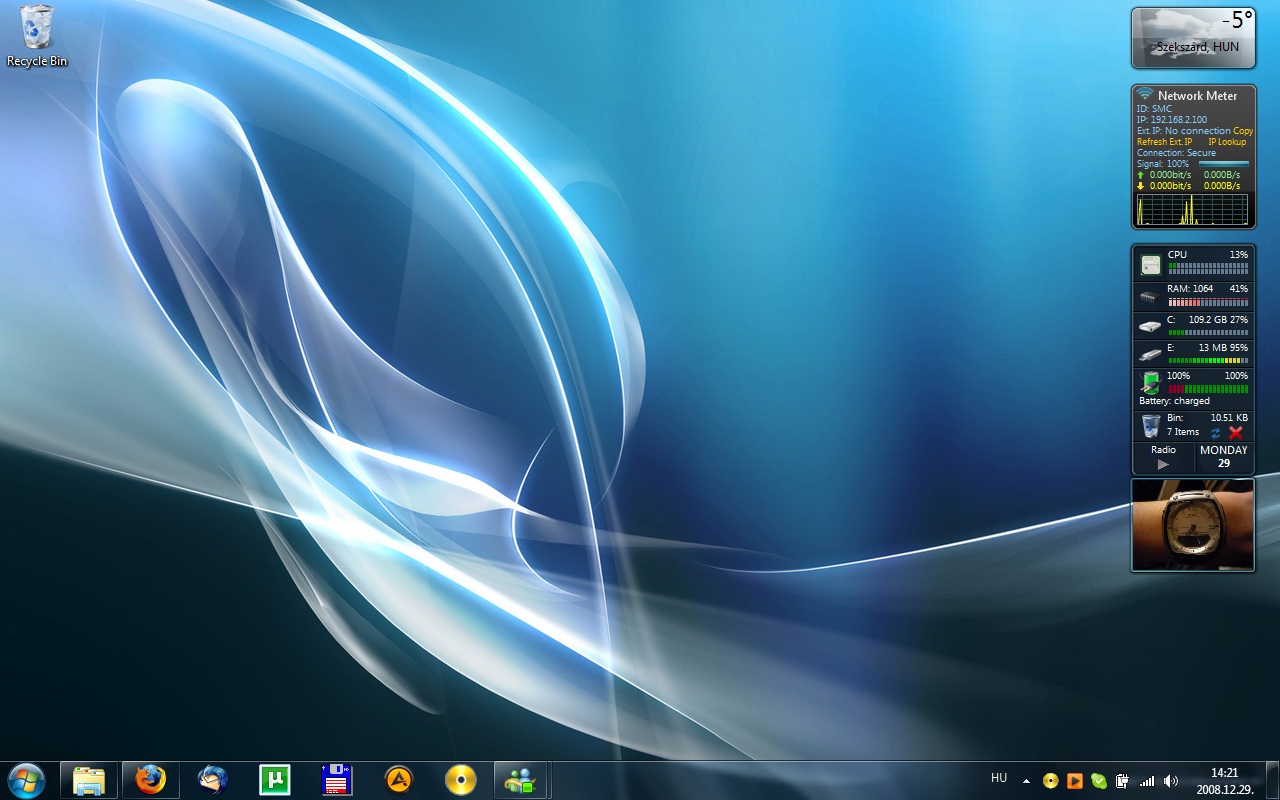Viewport: 1280px width, 800px height.
Task: Empty bin with the red X icon
Action: 1235,432
